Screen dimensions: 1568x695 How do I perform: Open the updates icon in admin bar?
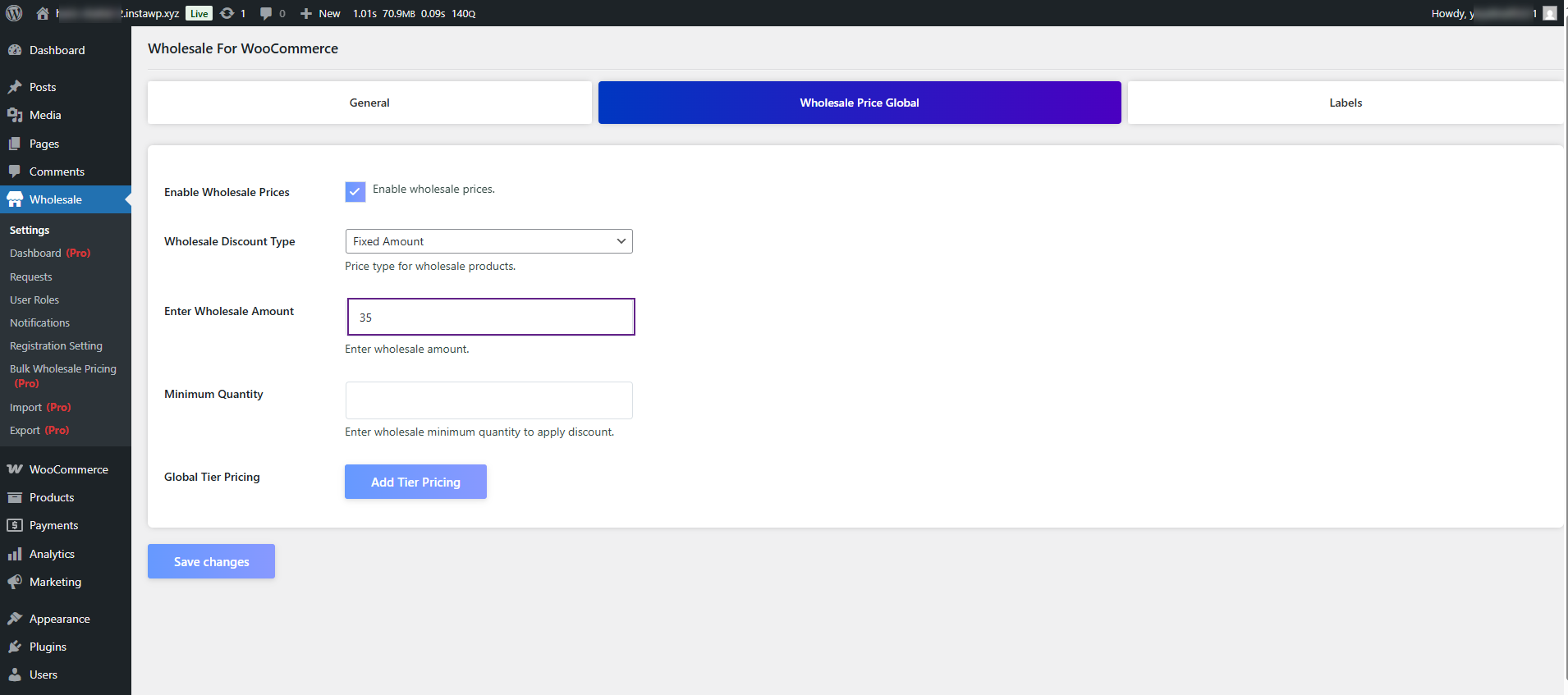[227, 13]
